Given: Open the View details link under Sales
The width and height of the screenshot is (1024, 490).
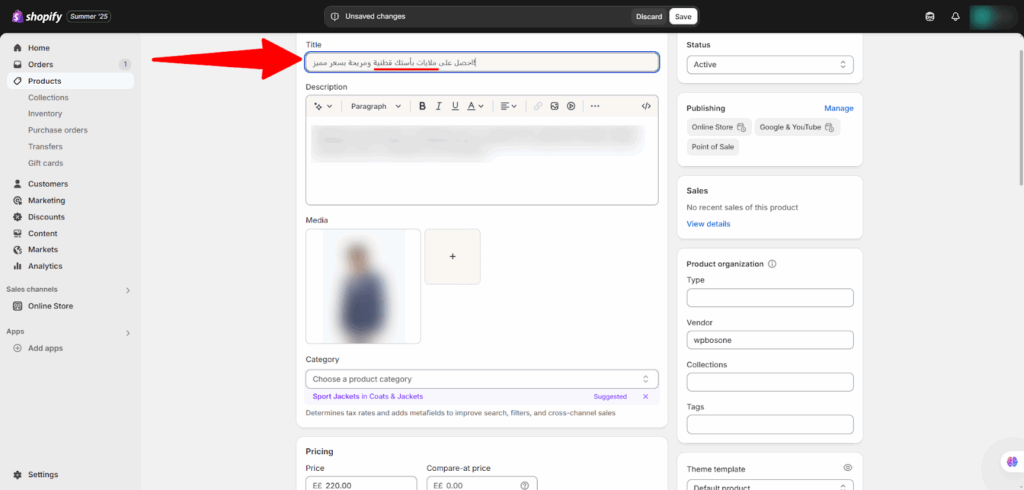Looking at the screenshot, I should tap(708, 224).
